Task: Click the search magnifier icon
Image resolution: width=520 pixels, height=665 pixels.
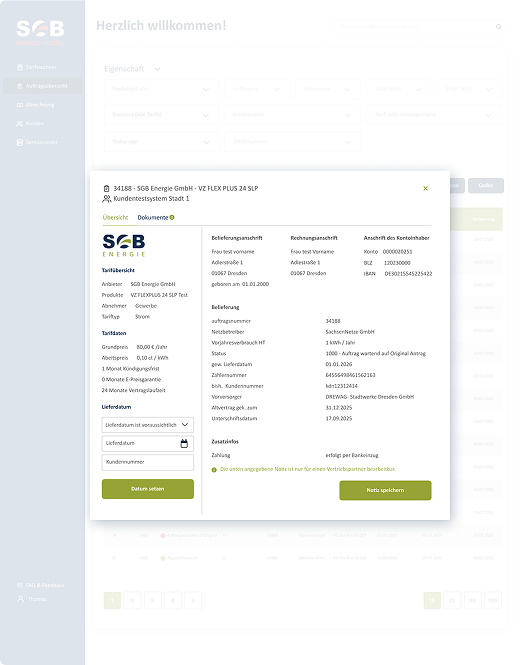Action: point(498,27)
